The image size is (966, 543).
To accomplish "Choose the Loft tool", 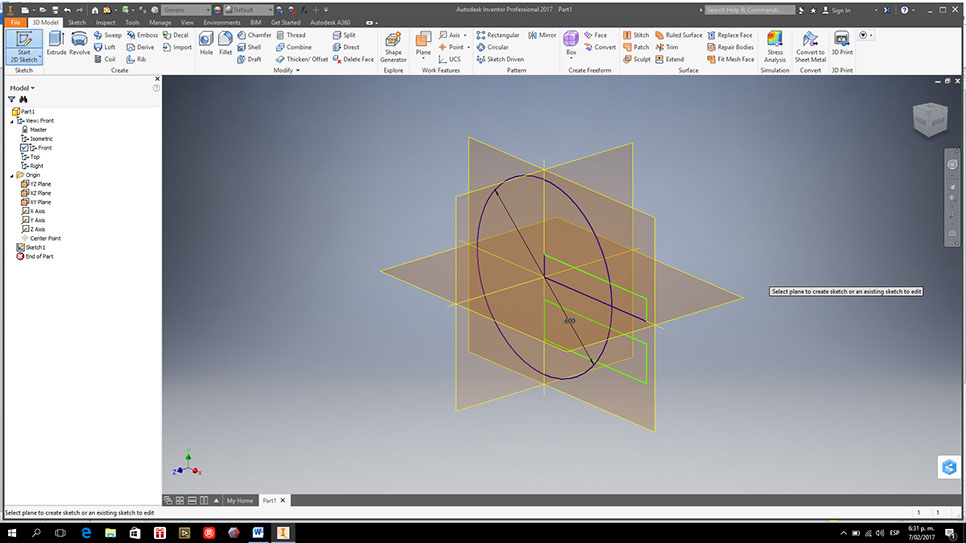I will [x=105, y=47].
